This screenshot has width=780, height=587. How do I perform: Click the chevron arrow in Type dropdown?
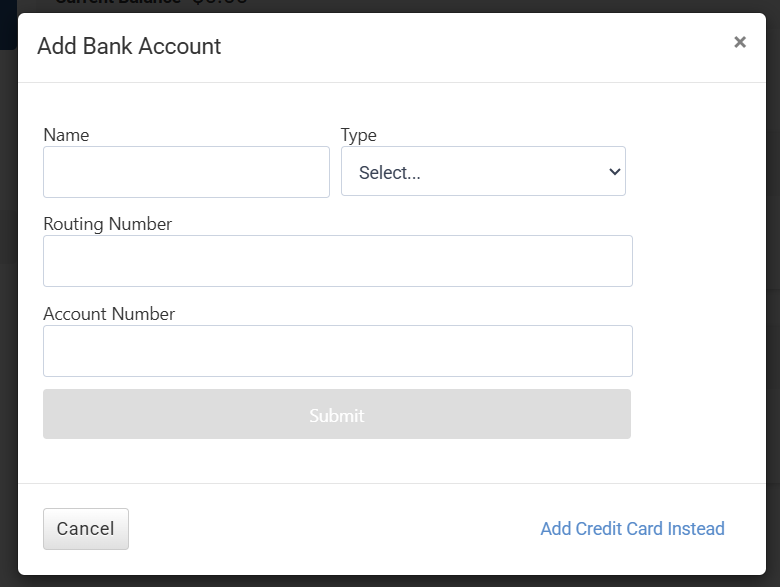[x=614, y=172]
